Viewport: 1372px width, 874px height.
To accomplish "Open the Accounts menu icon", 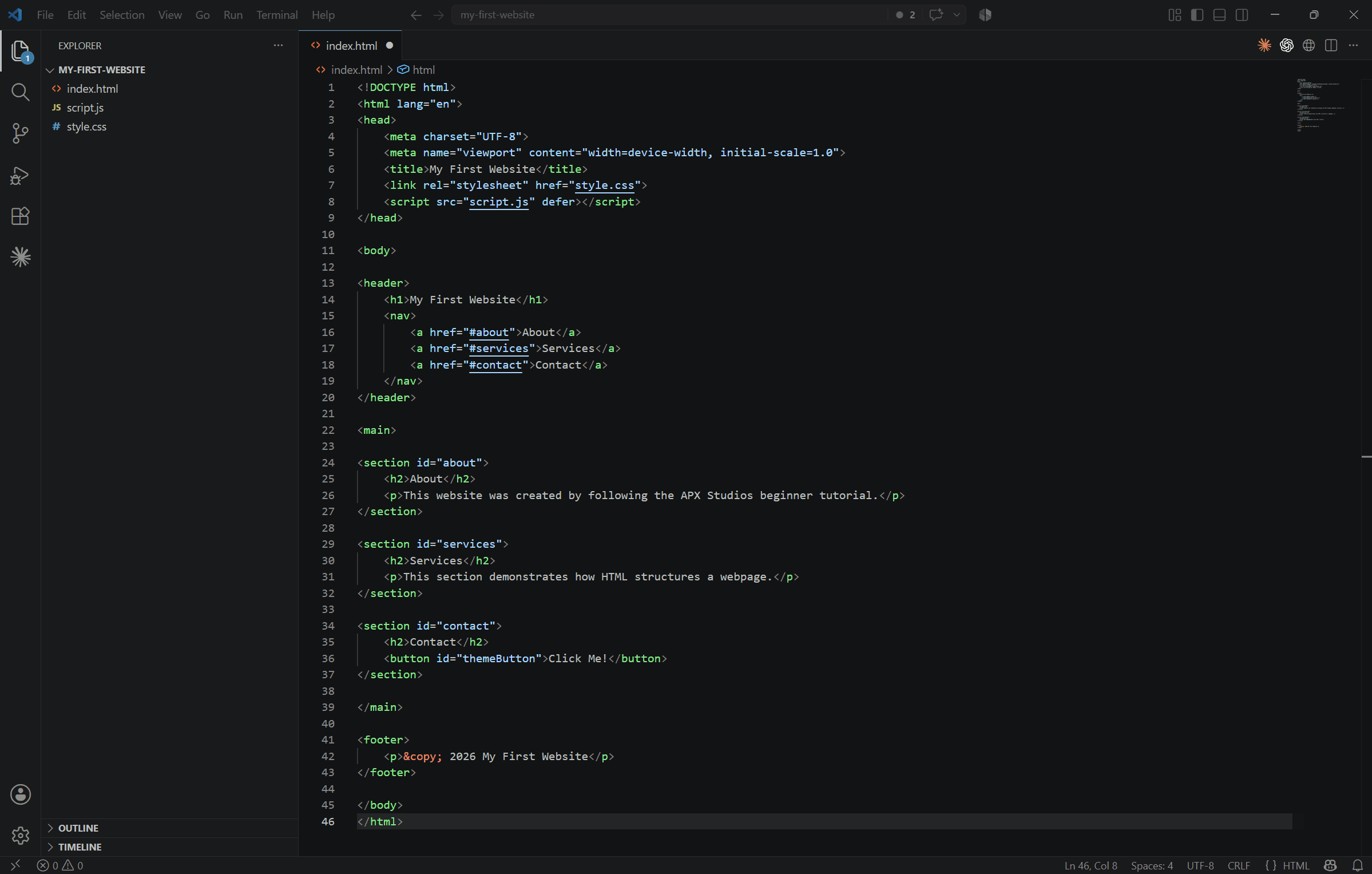I will click(x=21, y=794).
